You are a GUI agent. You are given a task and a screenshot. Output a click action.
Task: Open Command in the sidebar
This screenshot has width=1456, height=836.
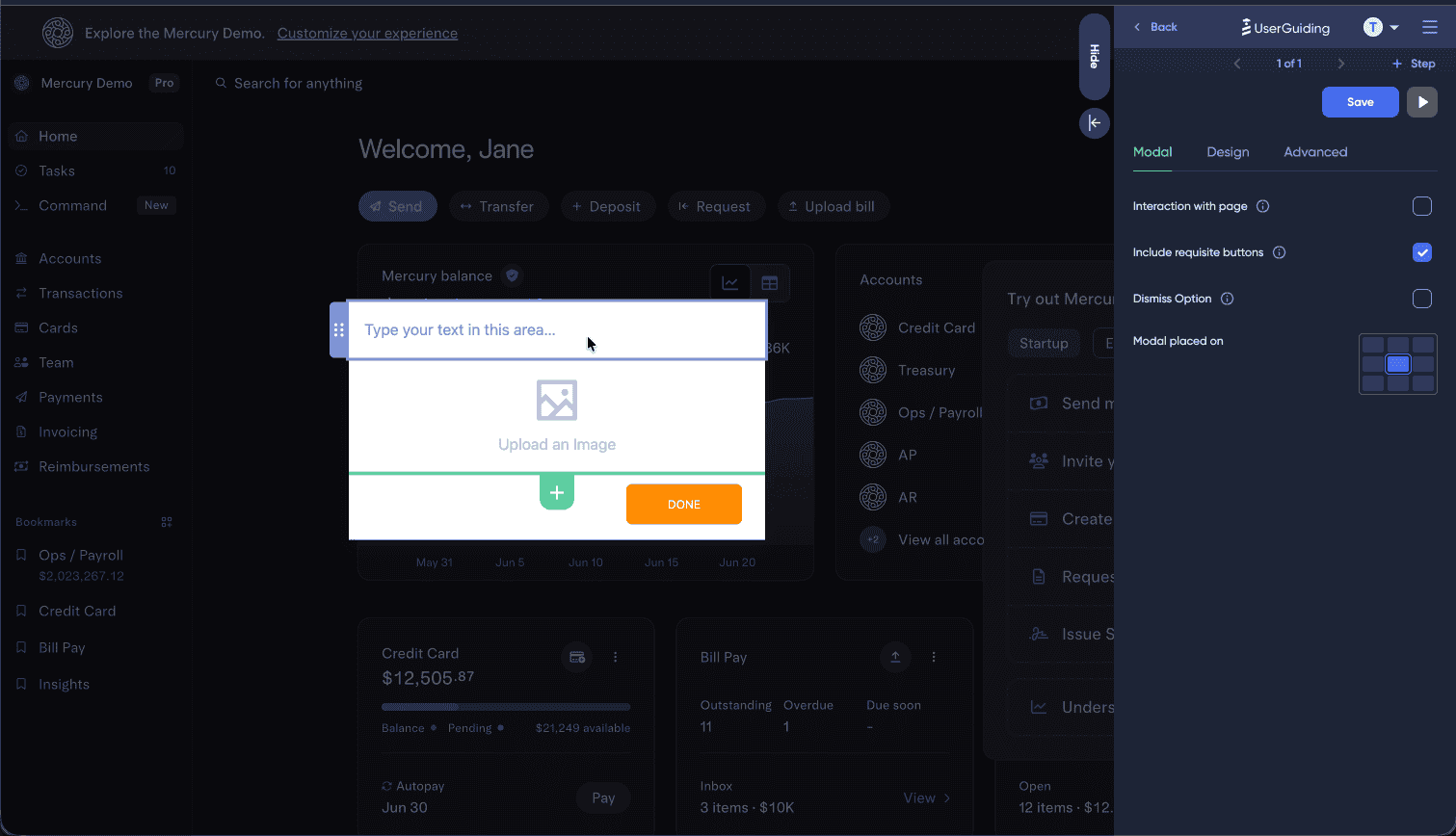click(96, 205)
